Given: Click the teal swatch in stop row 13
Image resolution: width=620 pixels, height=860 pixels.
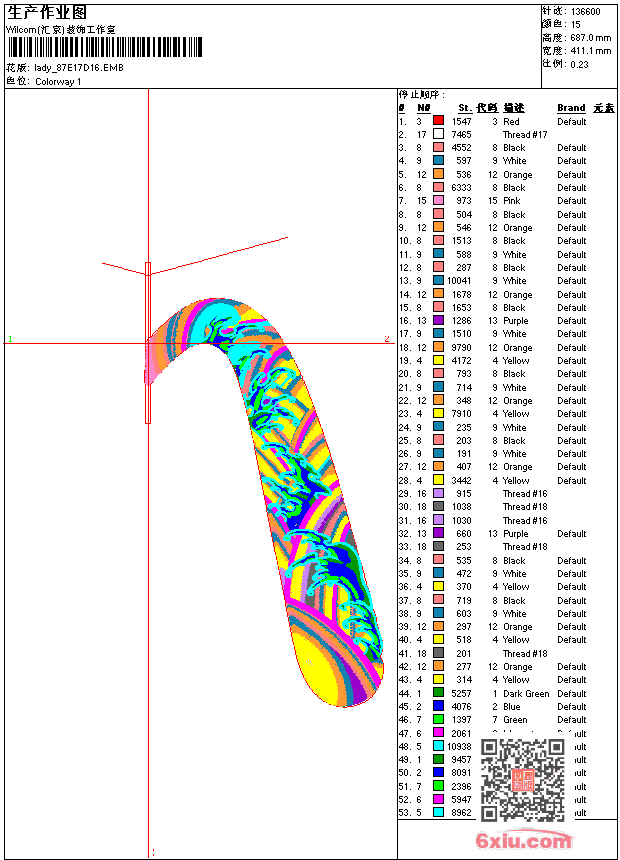Looking at the screenshot, I should 438,280.
